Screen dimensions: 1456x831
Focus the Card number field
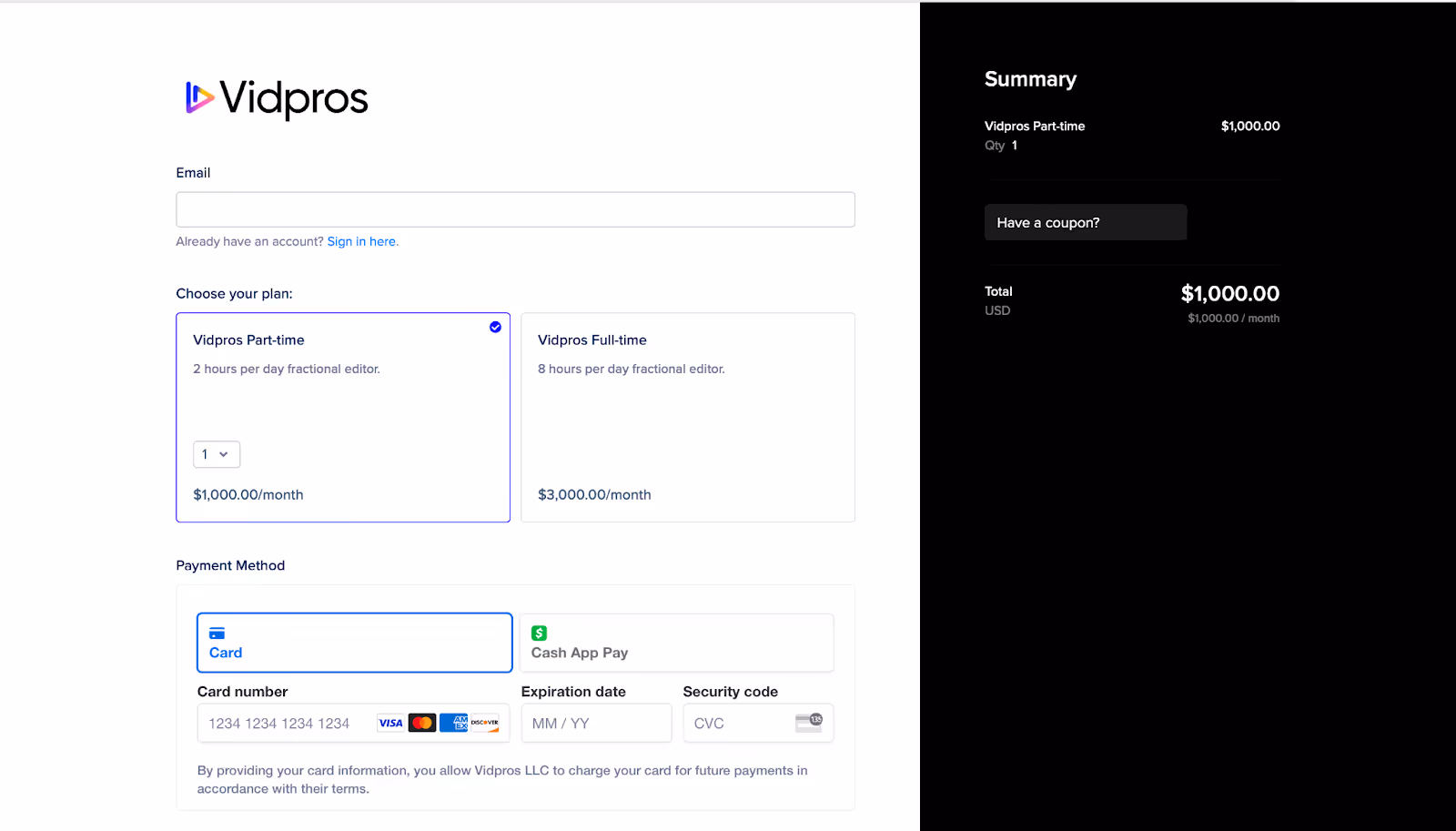coord(353,723)
